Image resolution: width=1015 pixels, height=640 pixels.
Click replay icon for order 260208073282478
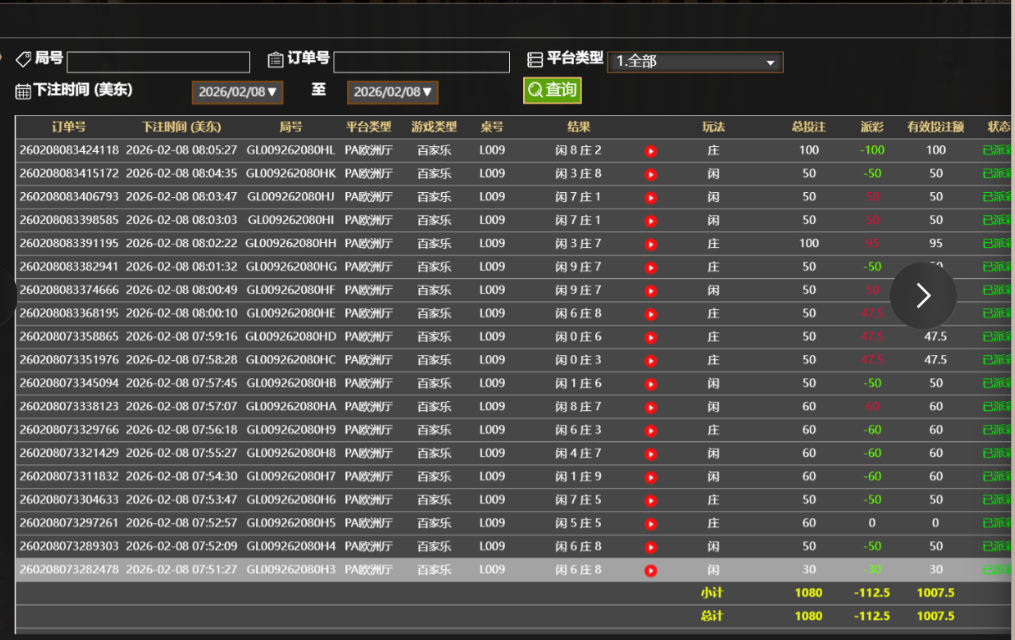coord(650,570)
